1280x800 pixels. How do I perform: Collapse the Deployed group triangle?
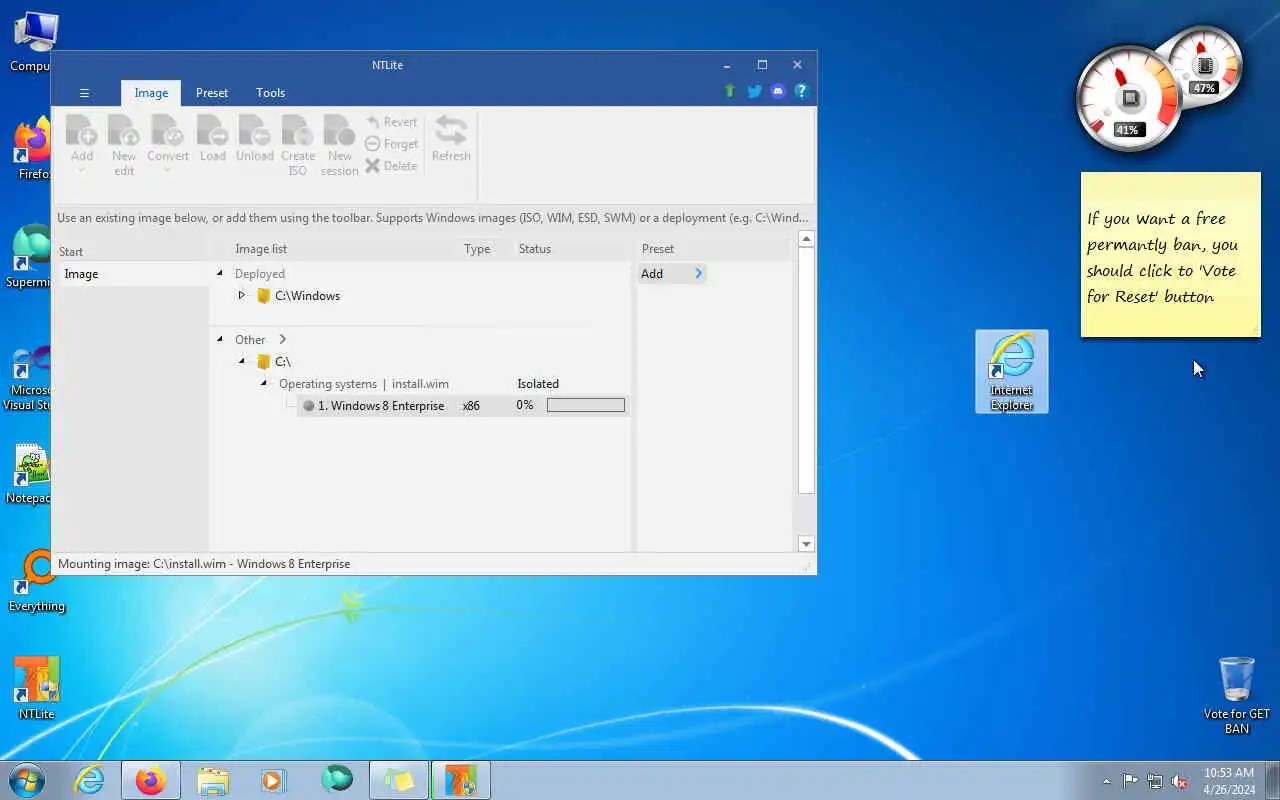tap(220, 273)
